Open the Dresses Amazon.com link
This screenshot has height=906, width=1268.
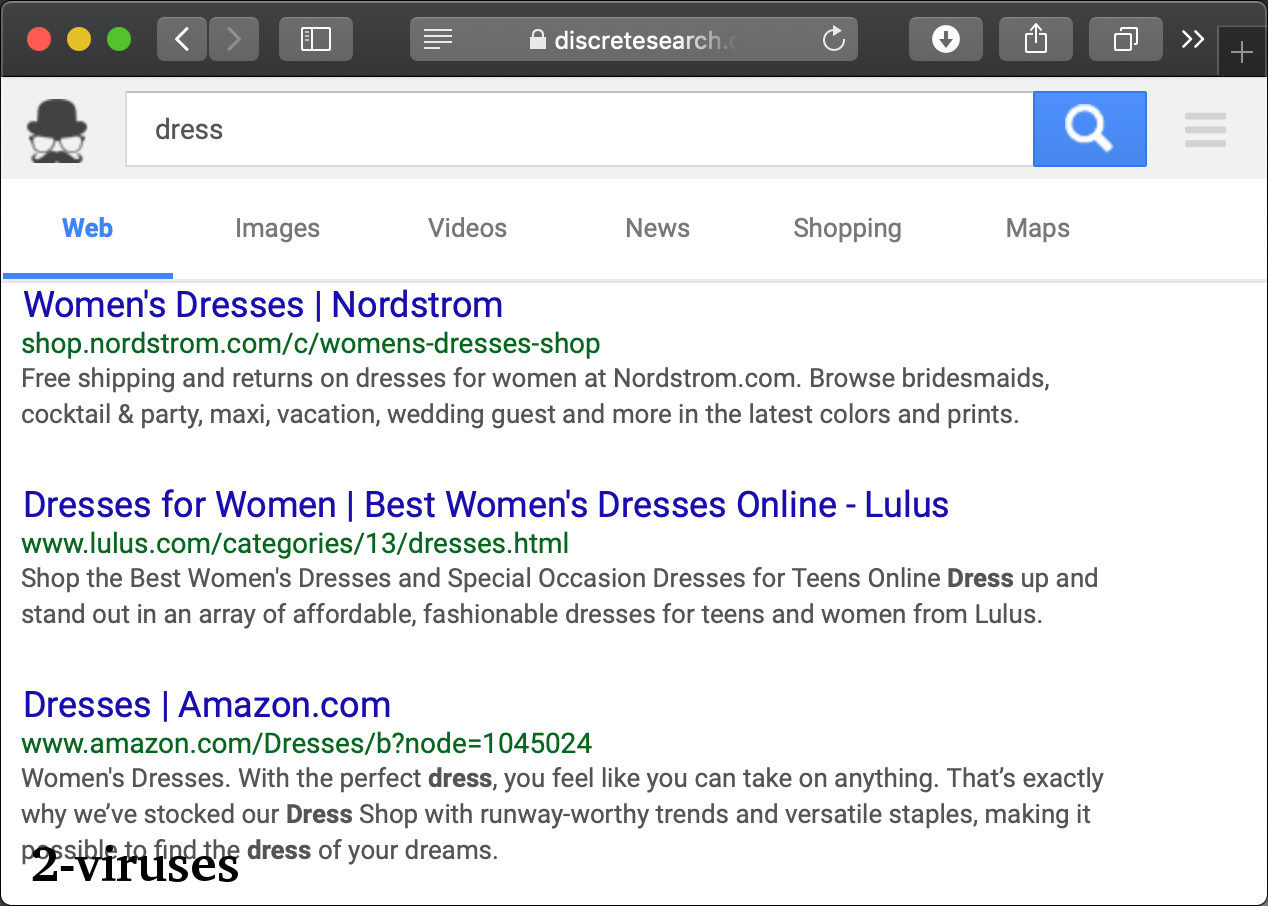[206, 704]
